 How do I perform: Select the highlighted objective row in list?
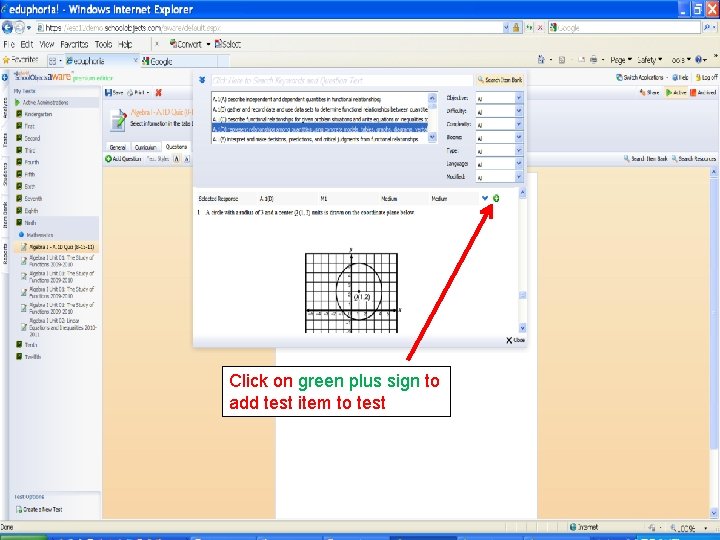click(x=320, y=129)
